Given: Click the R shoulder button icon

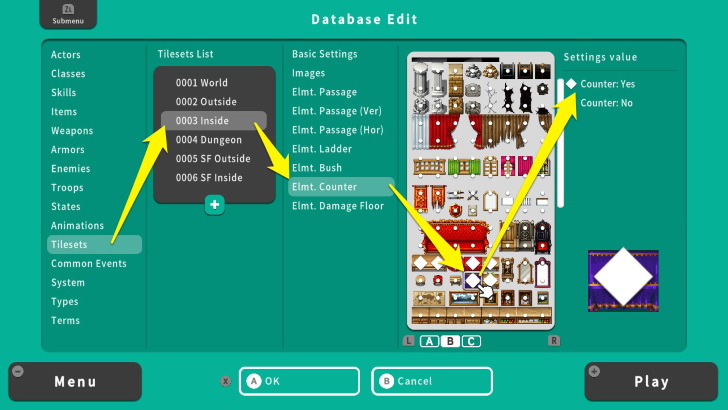Looking at the screenshot, I should [554, 341].
